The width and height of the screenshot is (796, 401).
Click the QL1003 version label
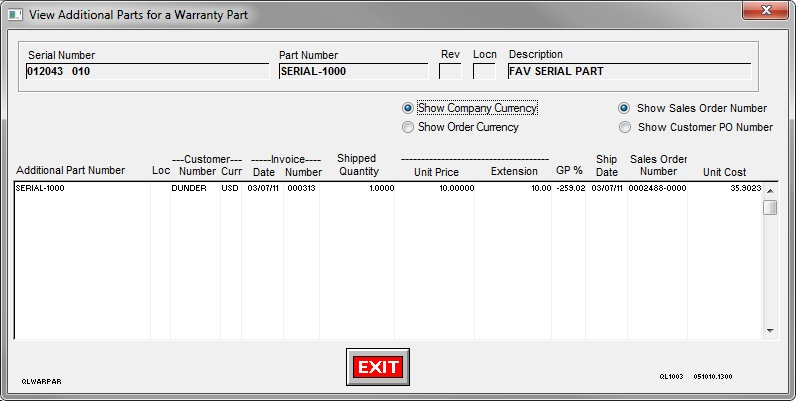(671, 377)
